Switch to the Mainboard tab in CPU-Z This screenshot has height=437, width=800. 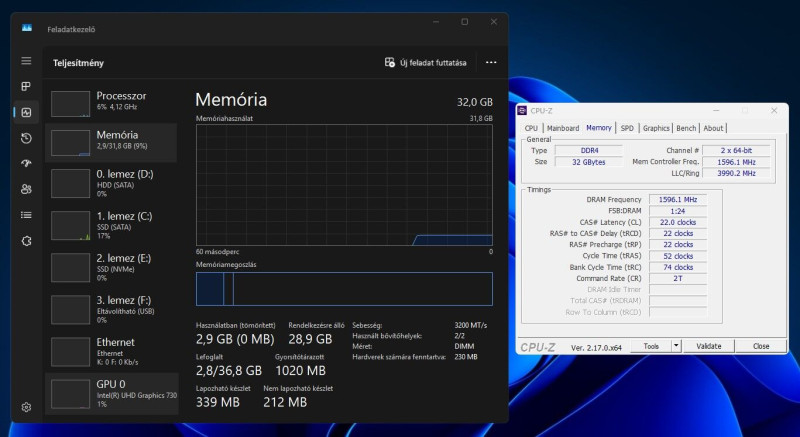point(563,128)
